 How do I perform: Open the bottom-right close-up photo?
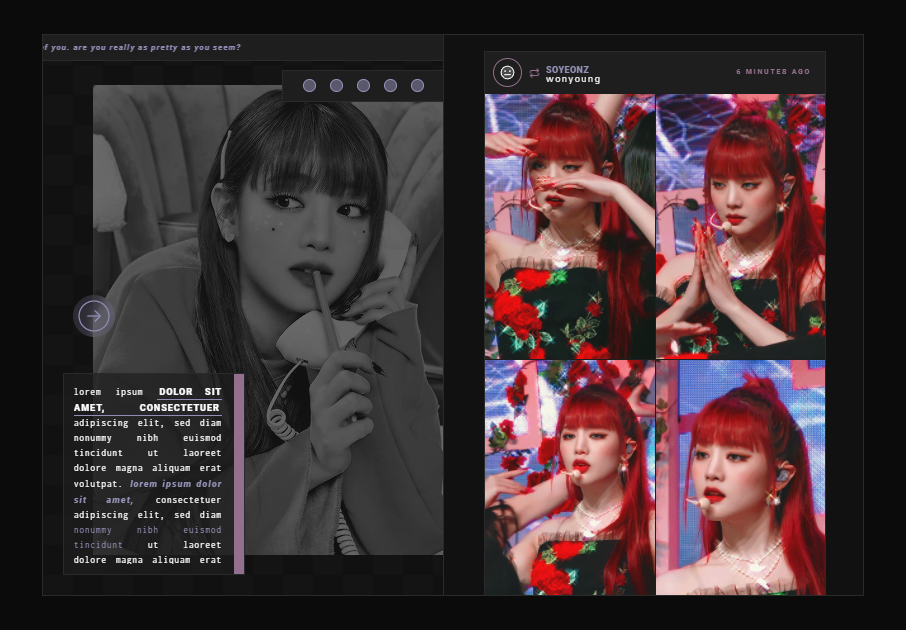coord(741,478)
